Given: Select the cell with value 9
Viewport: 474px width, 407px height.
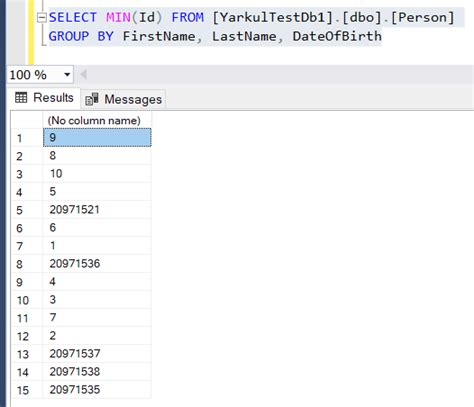Looking at the screenshot, I should (97, 137).
